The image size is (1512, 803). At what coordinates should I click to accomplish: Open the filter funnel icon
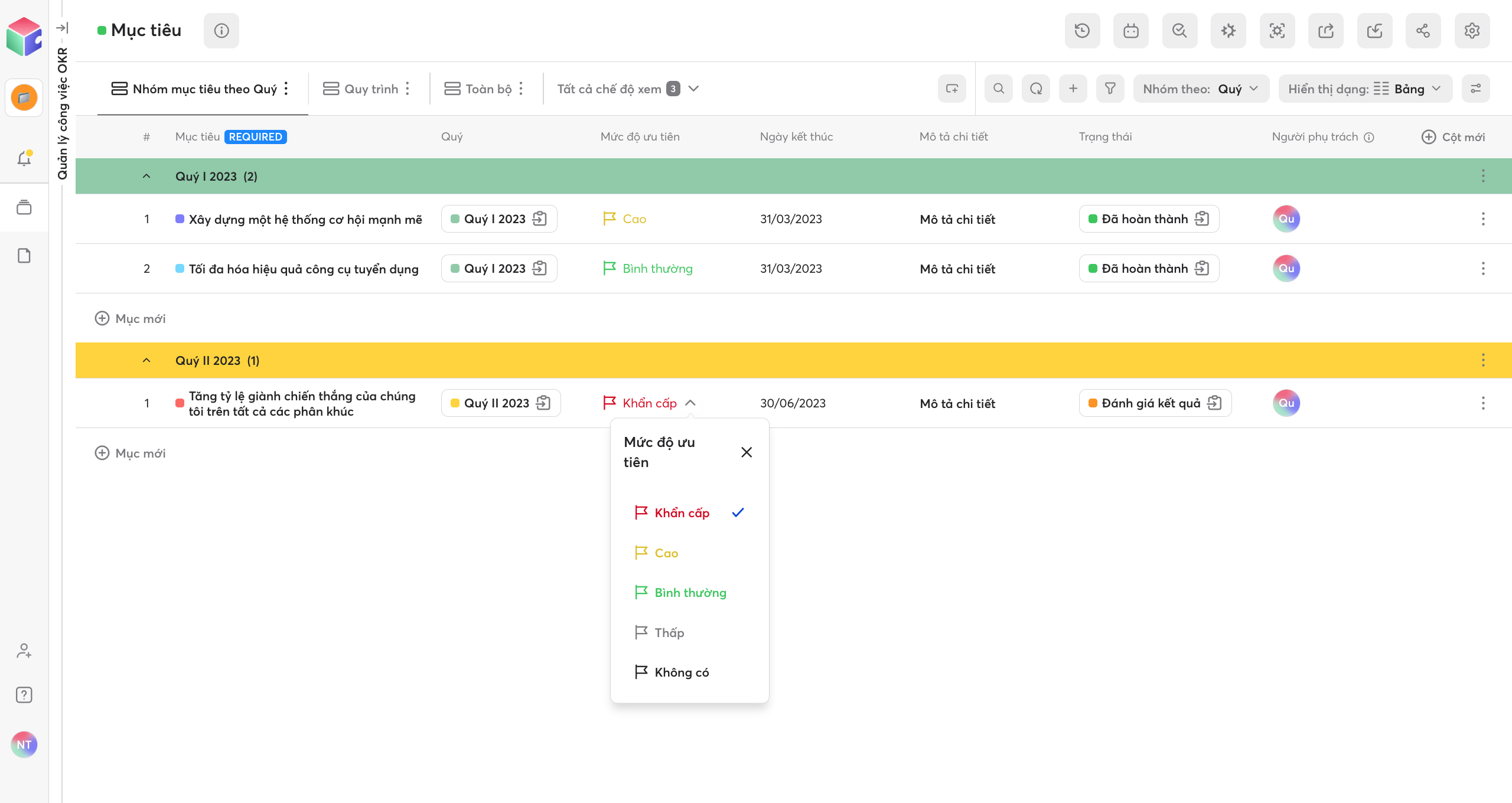pos(1110,89)
